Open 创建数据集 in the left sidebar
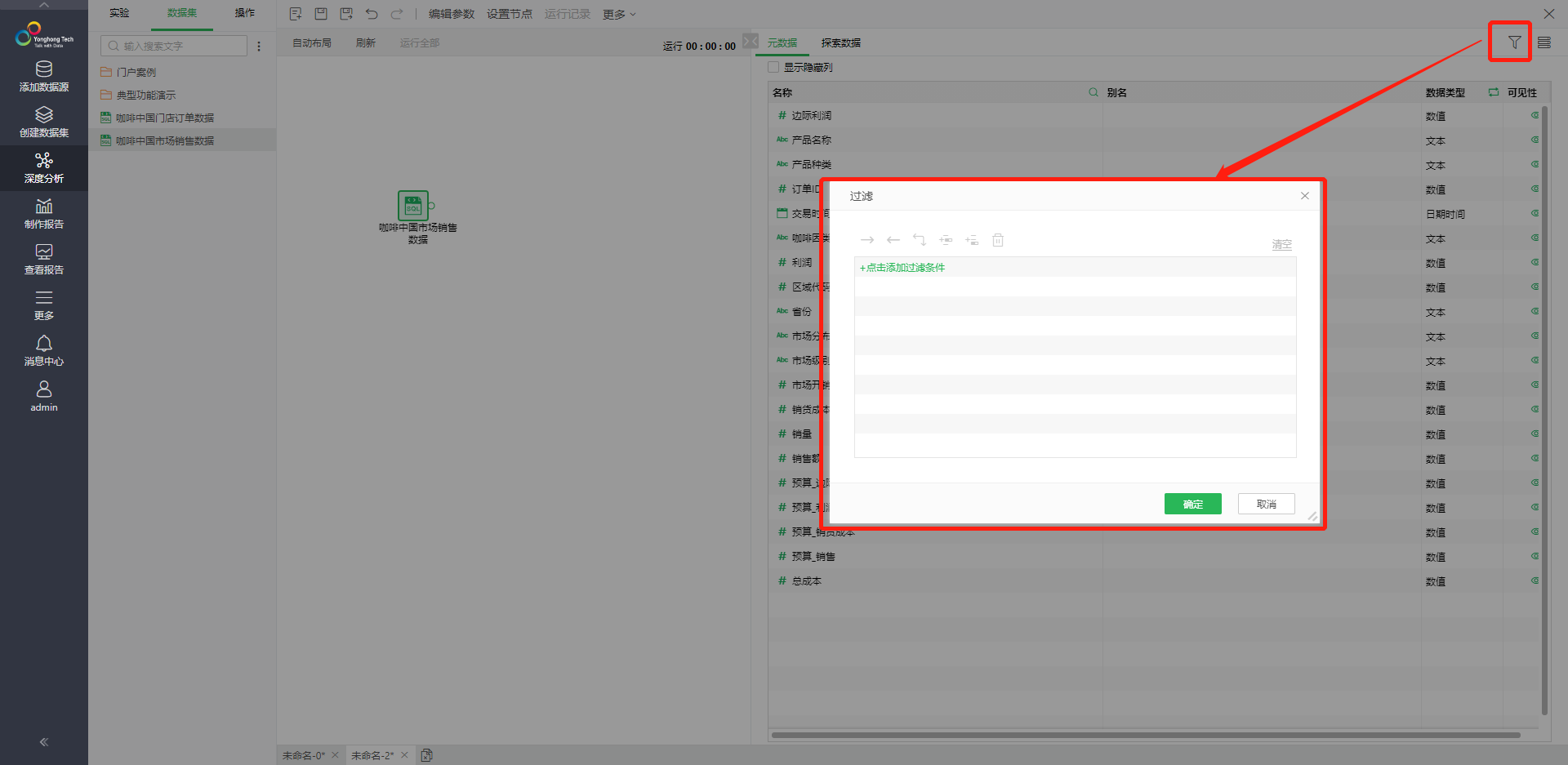Image resolution: width=1568 pixels, height=765 pixels. click(x=44, y=122)
